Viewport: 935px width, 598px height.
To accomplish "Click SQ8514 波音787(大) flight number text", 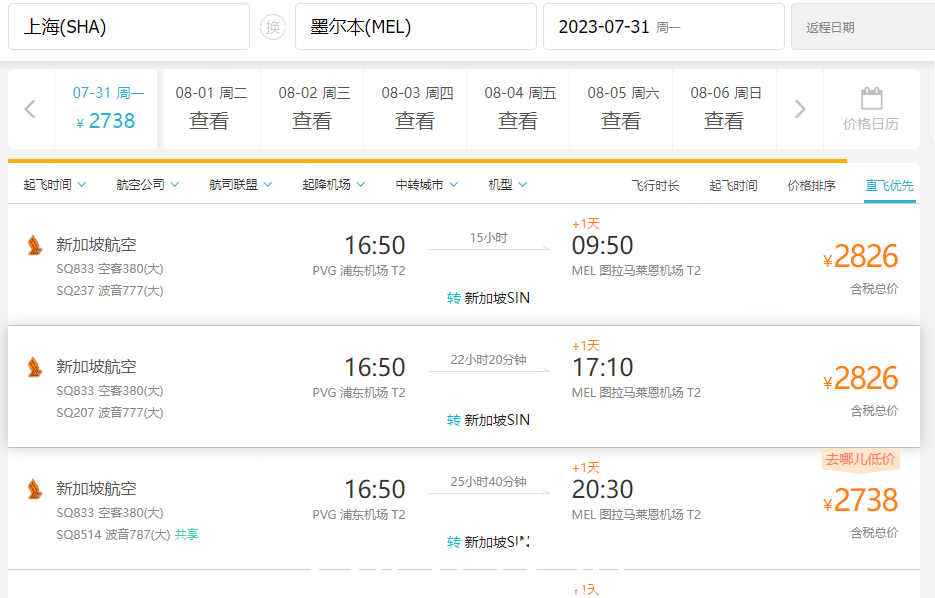I will [113, 535].
